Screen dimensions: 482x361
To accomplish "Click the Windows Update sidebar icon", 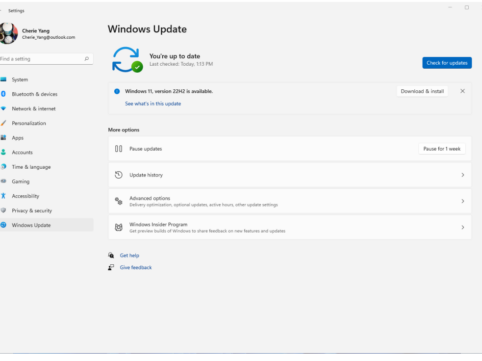I will [x=3, y=225].
